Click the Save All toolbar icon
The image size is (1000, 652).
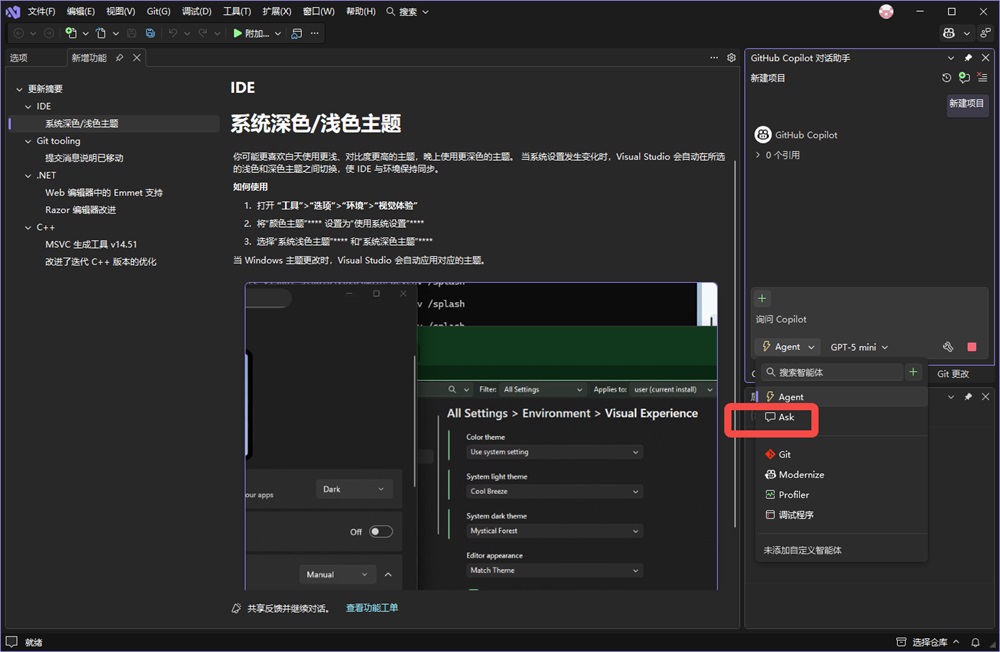click(x=150, y=33)
